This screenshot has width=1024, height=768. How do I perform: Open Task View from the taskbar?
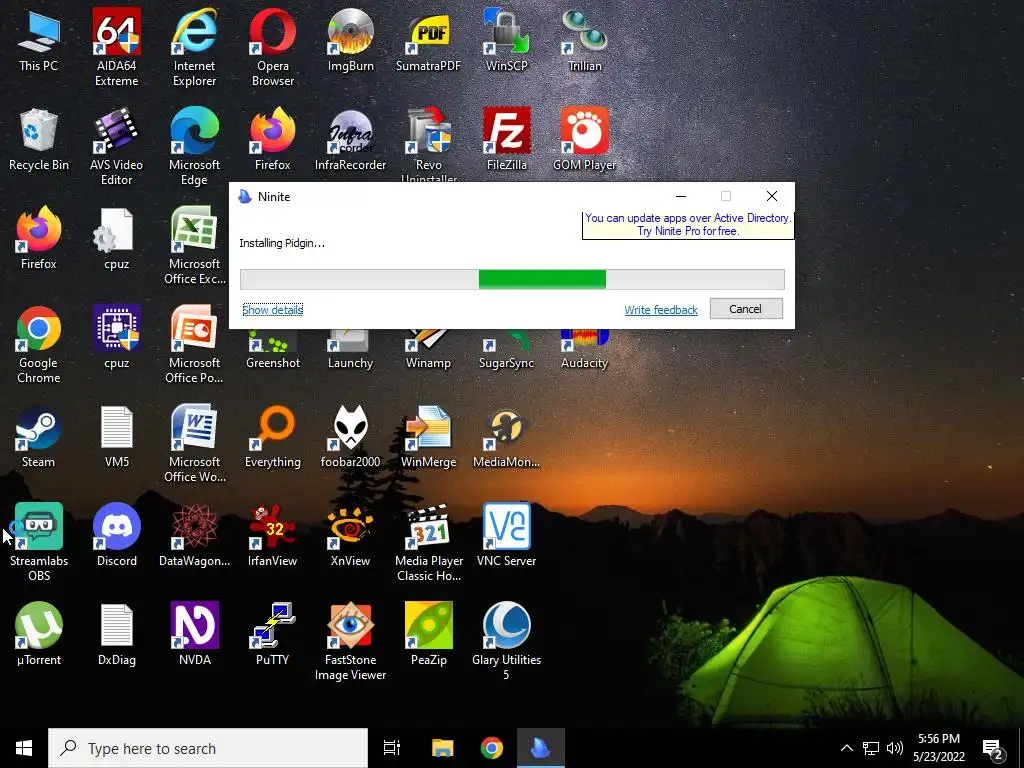(392, 748)
